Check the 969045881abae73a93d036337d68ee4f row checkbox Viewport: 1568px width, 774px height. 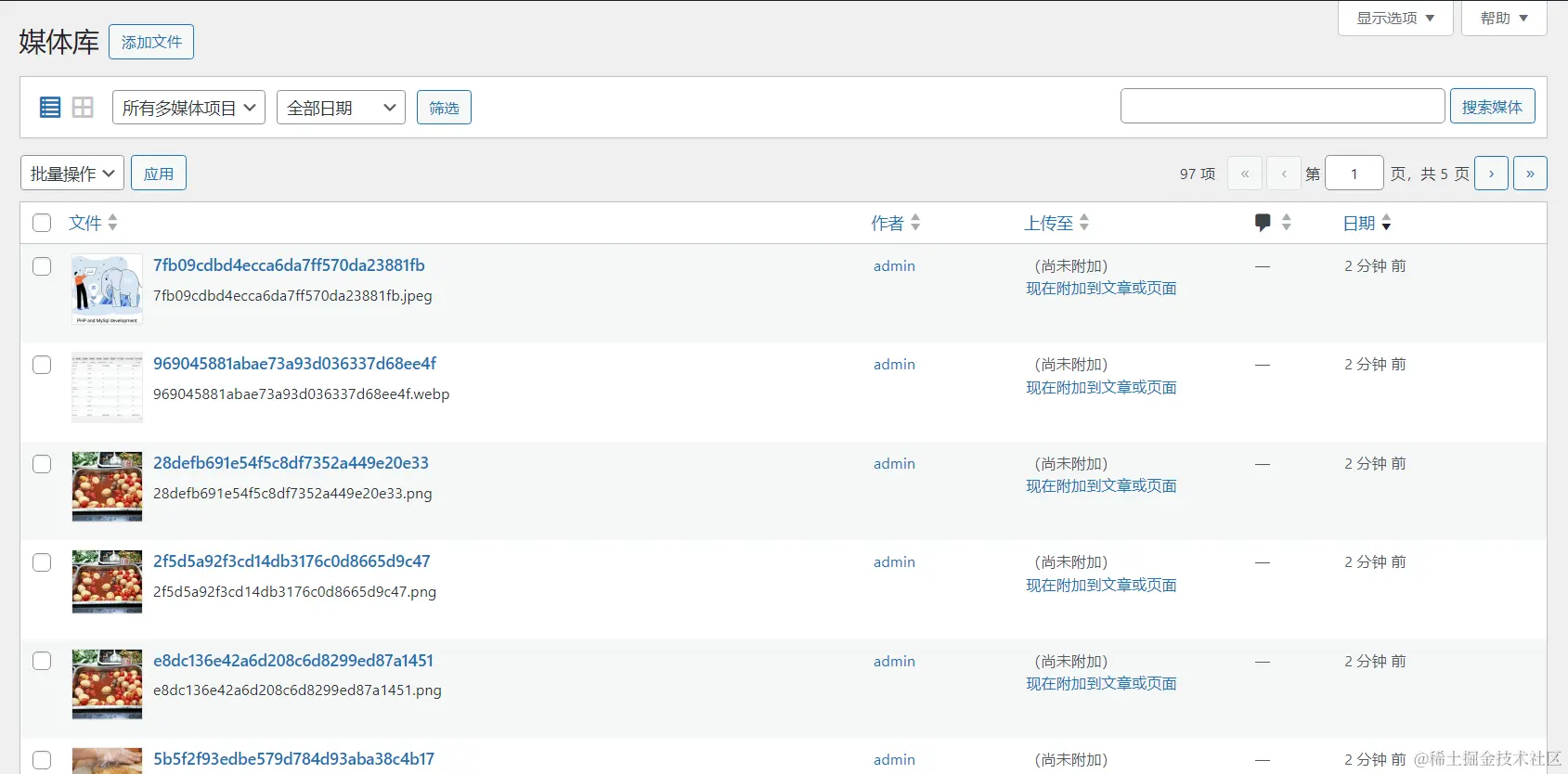(42, 365)
